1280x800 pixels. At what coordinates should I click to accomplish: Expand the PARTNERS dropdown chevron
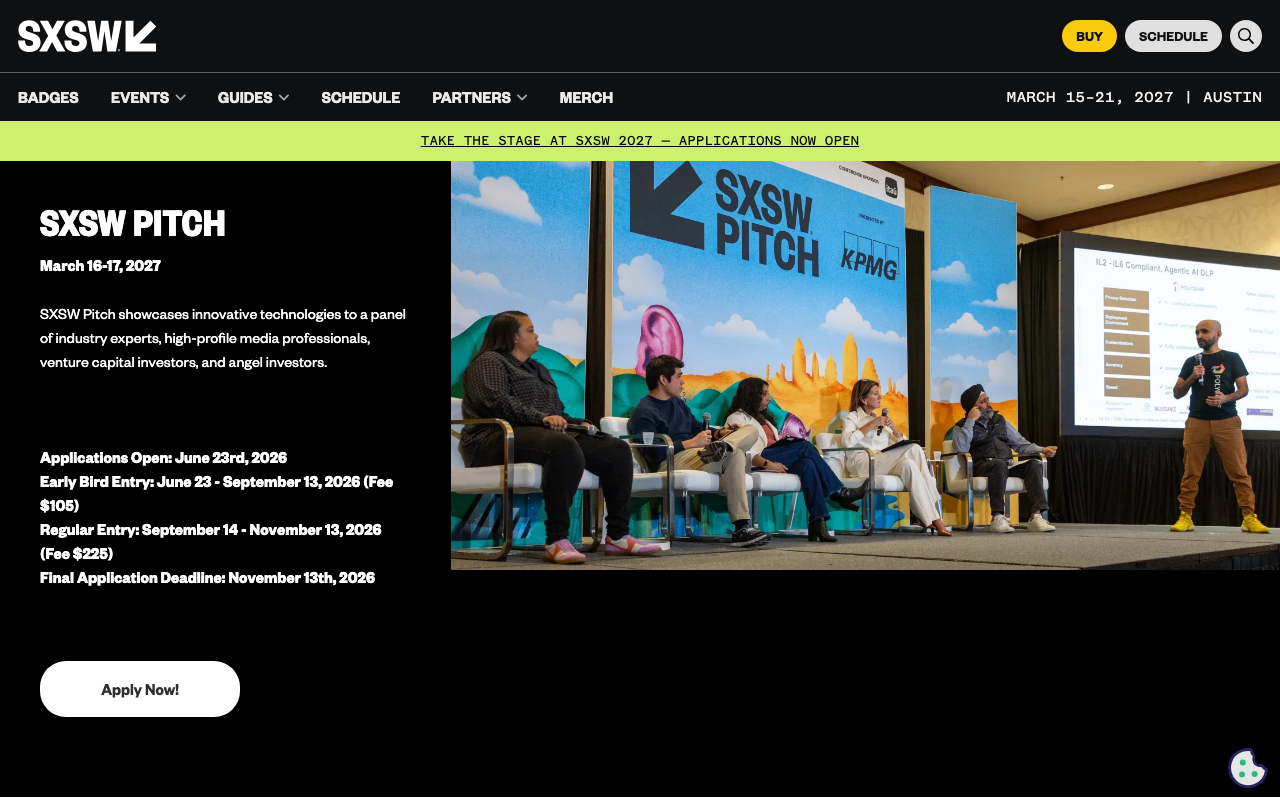point(522,97)
